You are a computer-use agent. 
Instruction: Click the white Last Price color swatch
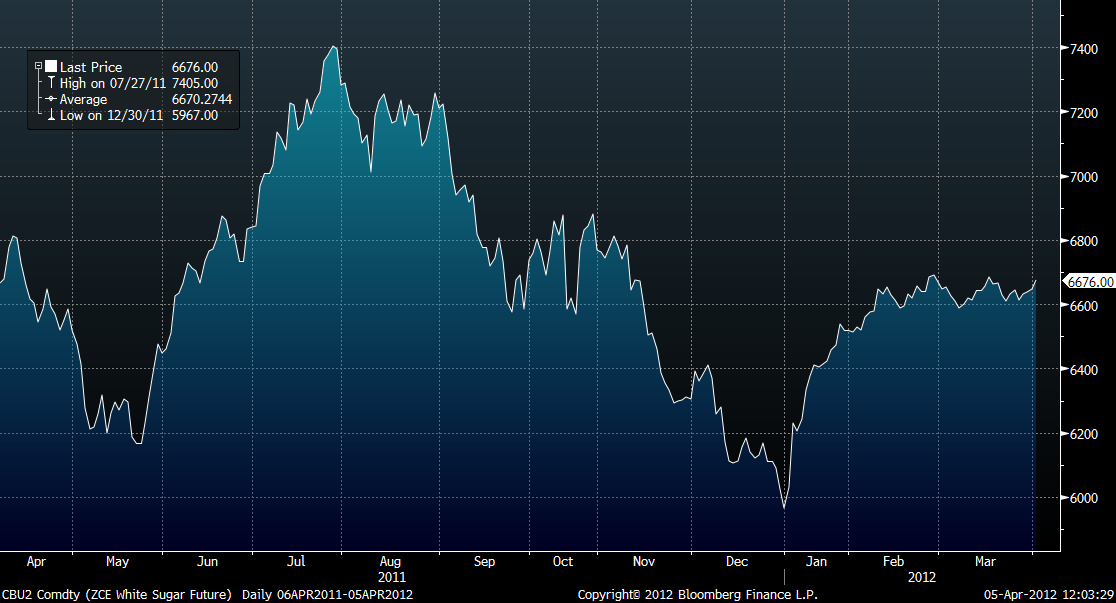51,67
